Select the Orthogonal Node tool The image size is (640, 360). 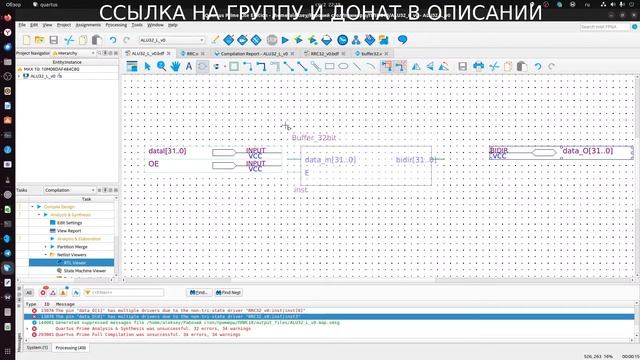click(248, 67)
